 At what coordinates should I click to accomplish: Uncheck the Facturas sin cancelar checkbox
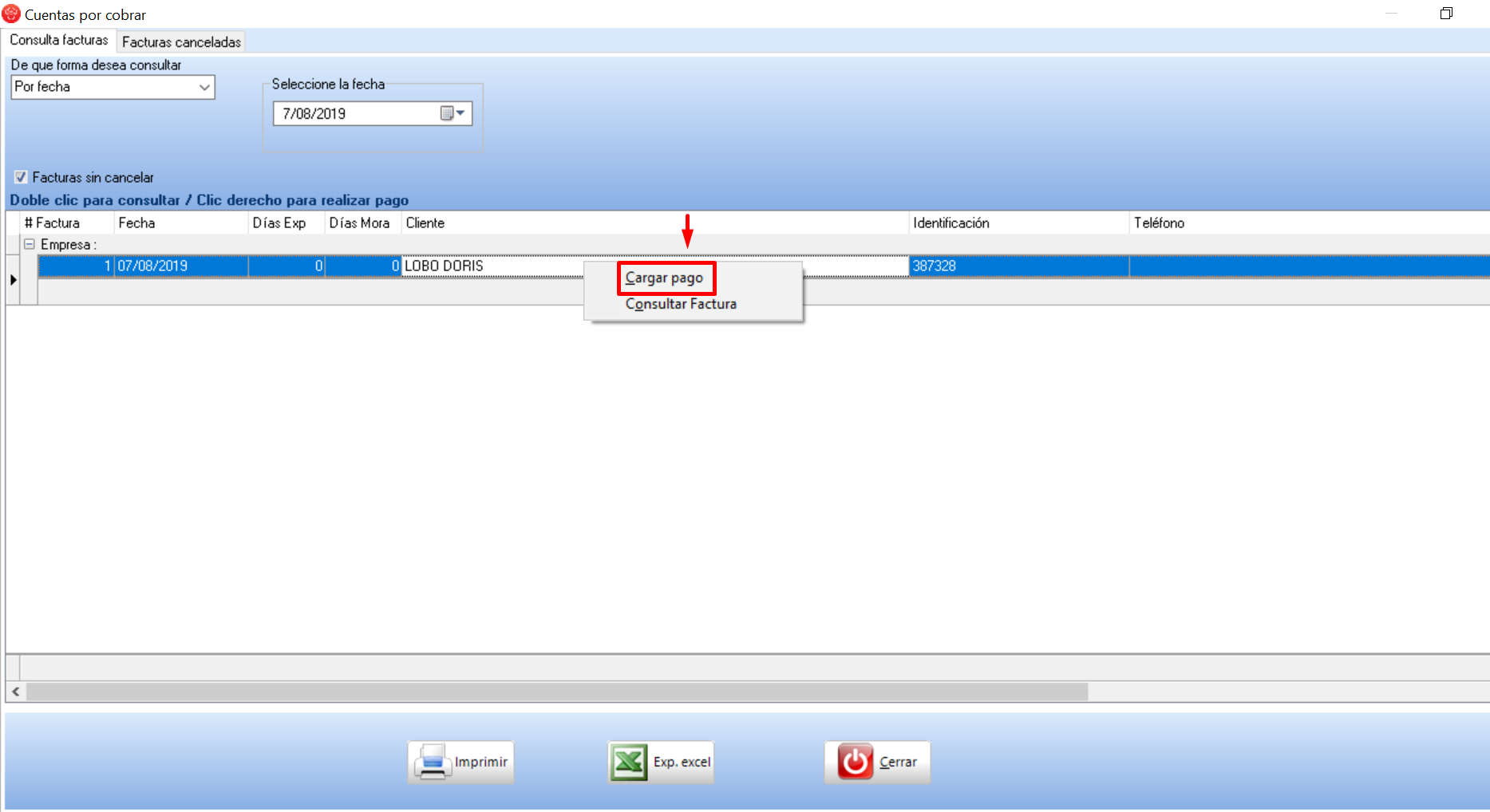coord(21,177)
